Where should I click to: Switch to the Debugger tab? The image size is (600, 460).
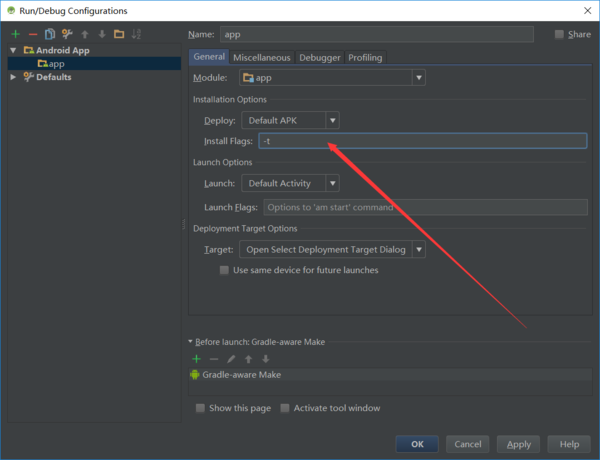[320, 57]
